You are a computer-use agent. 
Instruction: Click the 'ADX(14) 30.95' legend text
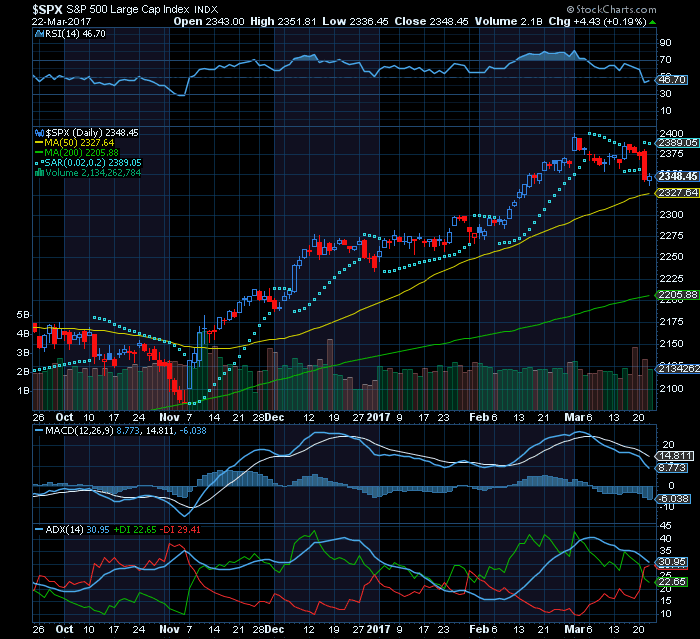click(x=78, y=530)
